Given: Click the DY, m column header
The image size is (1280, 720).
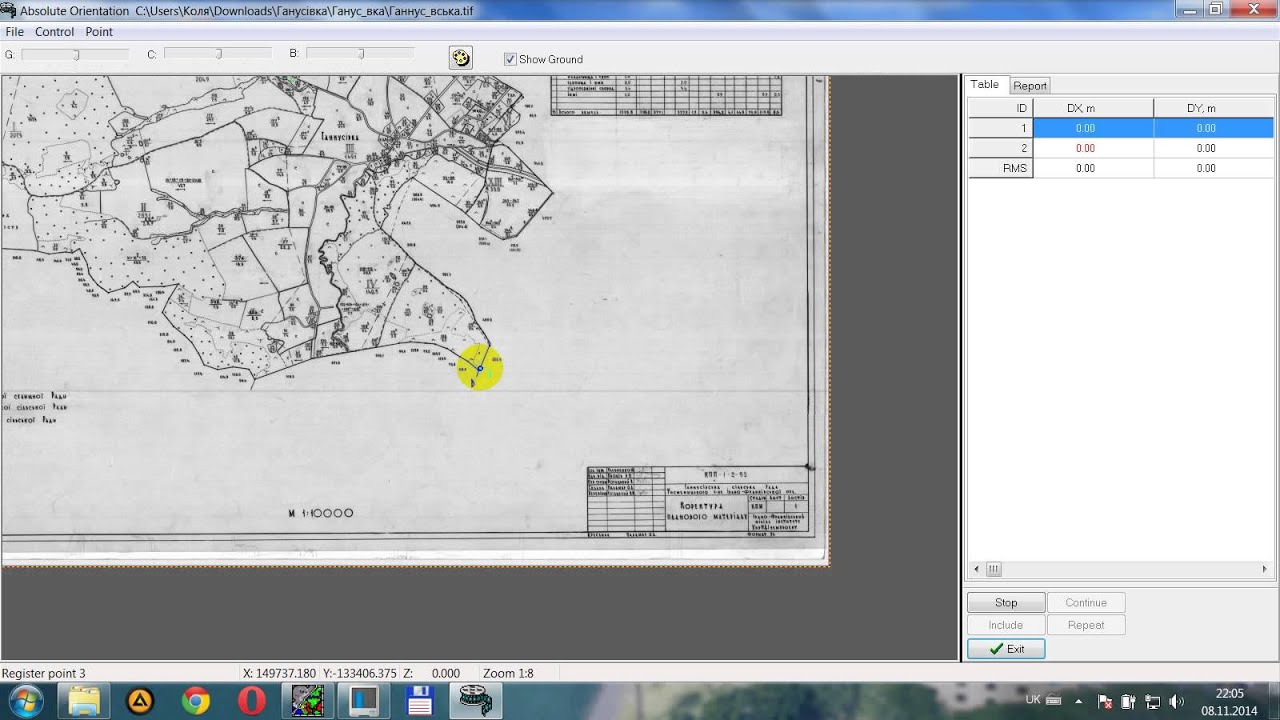Looking at the screenshot, I should click(x=1213, y=108).
